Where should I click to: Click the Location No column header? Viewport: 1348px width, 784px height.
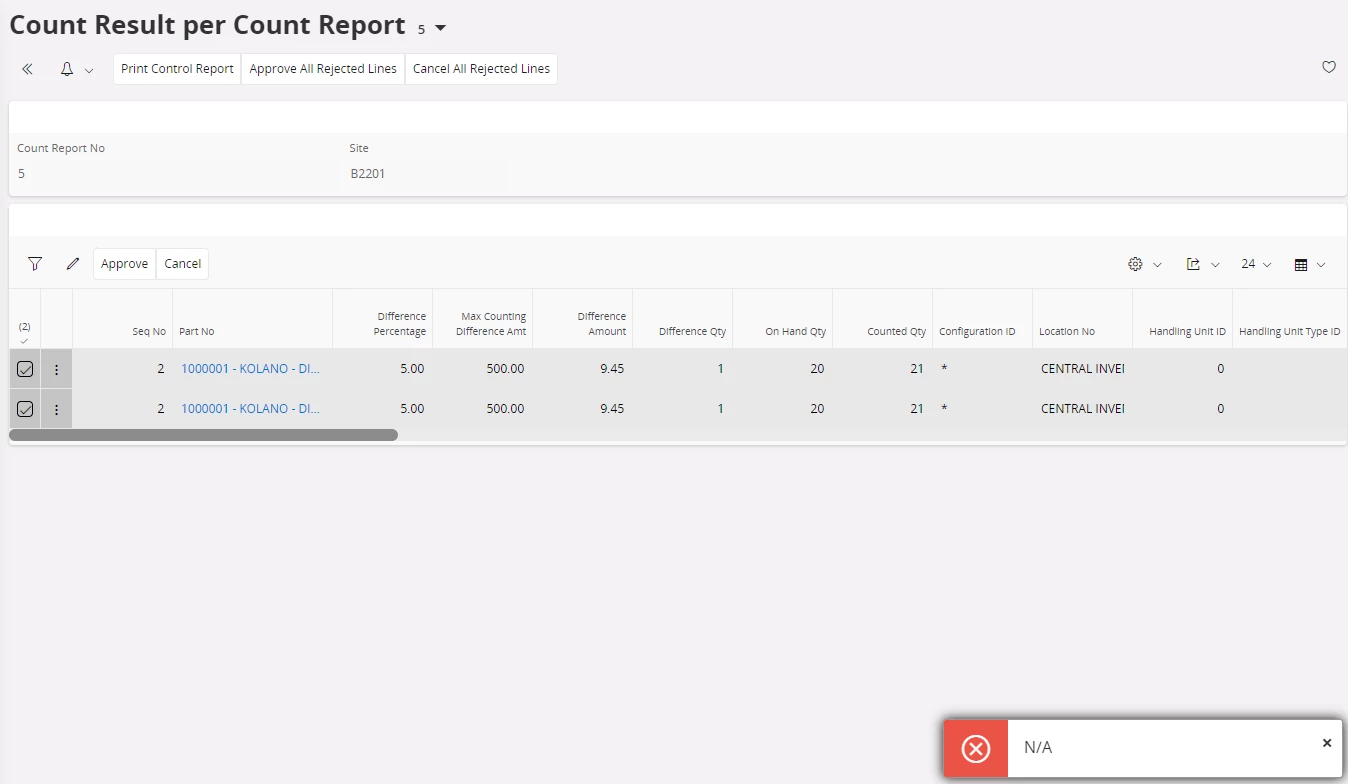pos(1067,331)
